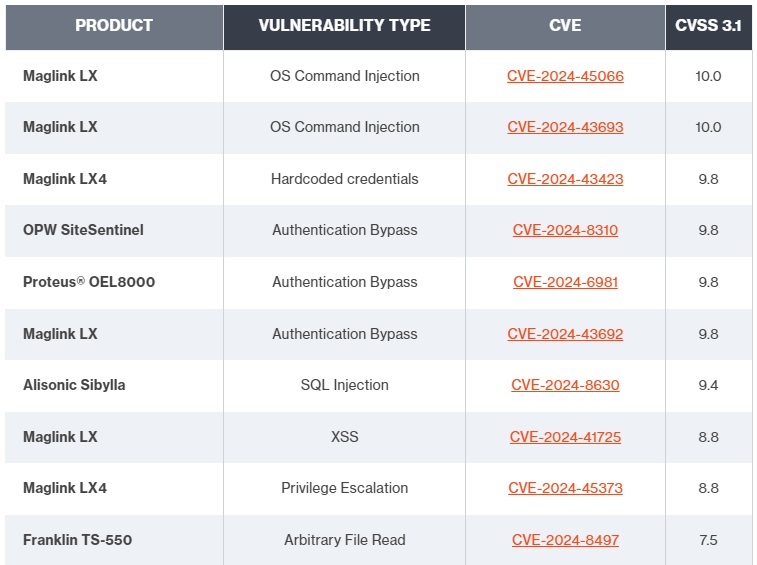757x565 pixels.
Task: Click the OPW SiteSentinel product cell
Action: [x=83, y=230]
